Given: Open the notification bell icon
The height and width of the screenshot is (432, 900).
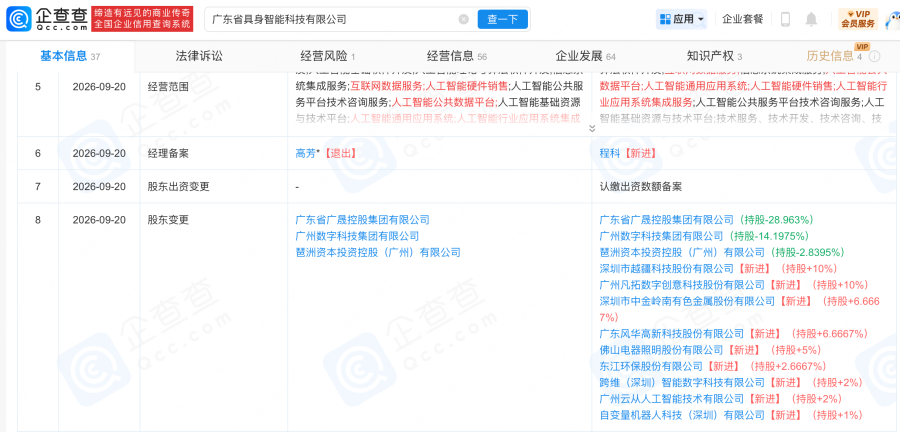Looking at the screenshot, I should (x=811, y=19).
